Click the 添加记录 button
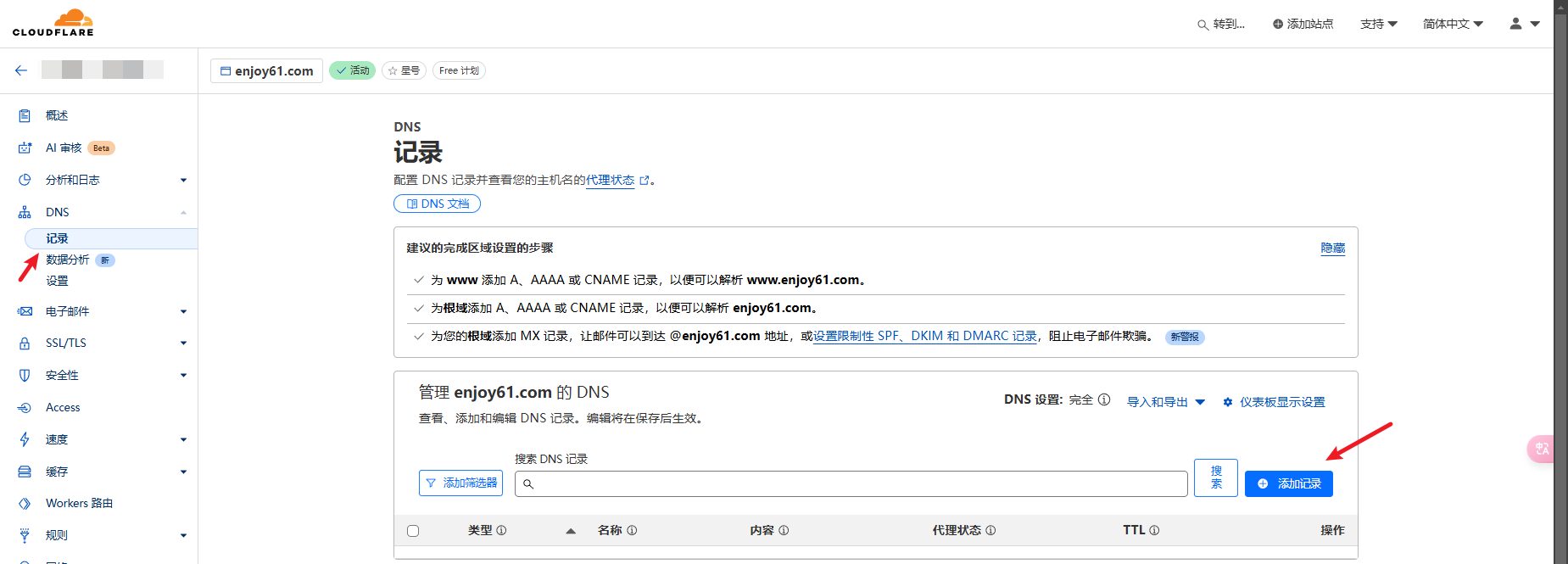1568x564 pixels. pos(1289,483)
